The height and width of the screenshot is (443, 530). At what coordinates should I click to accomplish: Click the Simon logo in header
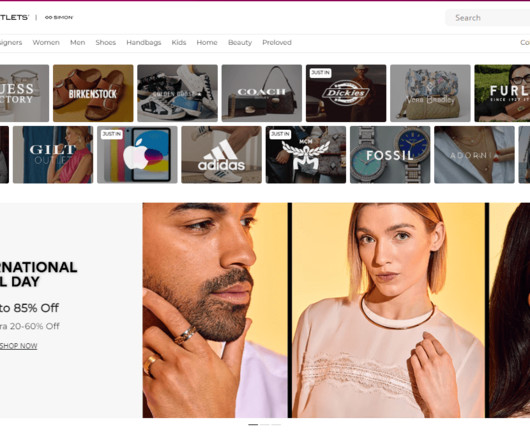pyautogui.click(x=59, y=18)
